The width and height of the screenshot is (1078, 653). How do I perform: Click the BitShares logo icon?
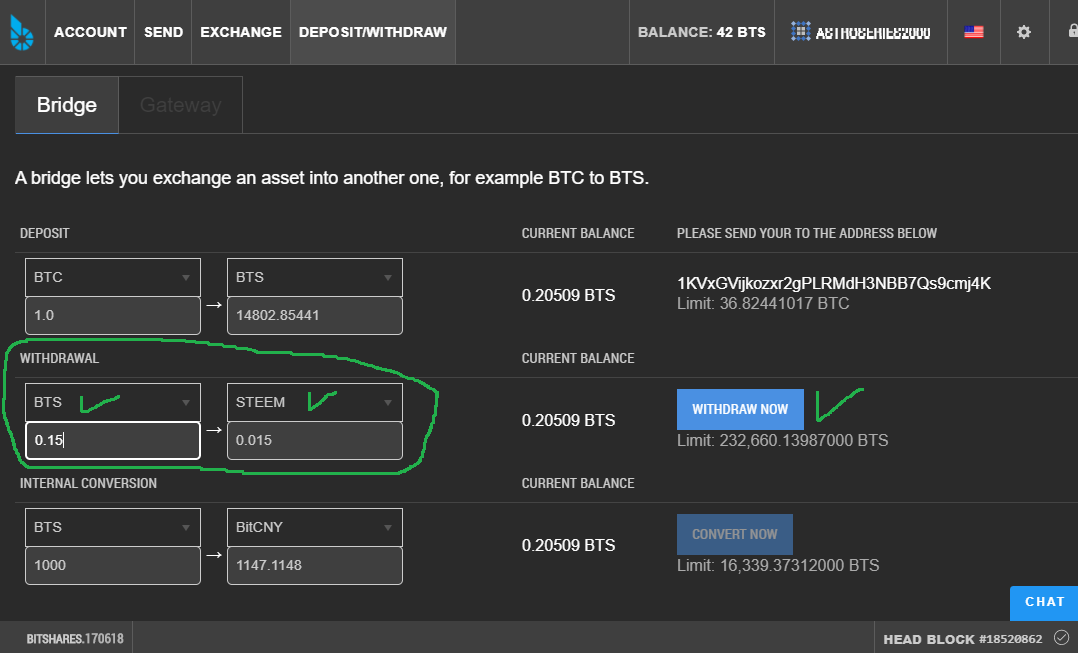point(21,32)
